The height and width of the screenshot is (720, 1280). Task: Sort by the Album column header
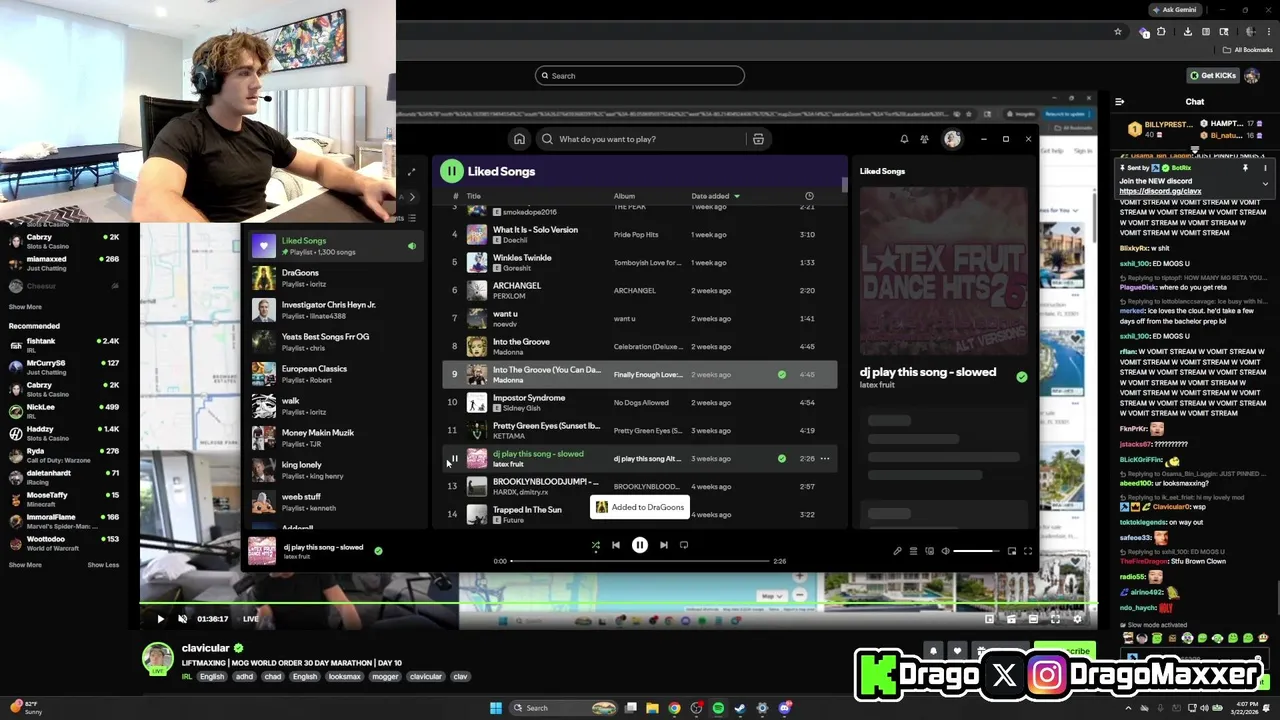pyautogui.click(x=624, y=196)
